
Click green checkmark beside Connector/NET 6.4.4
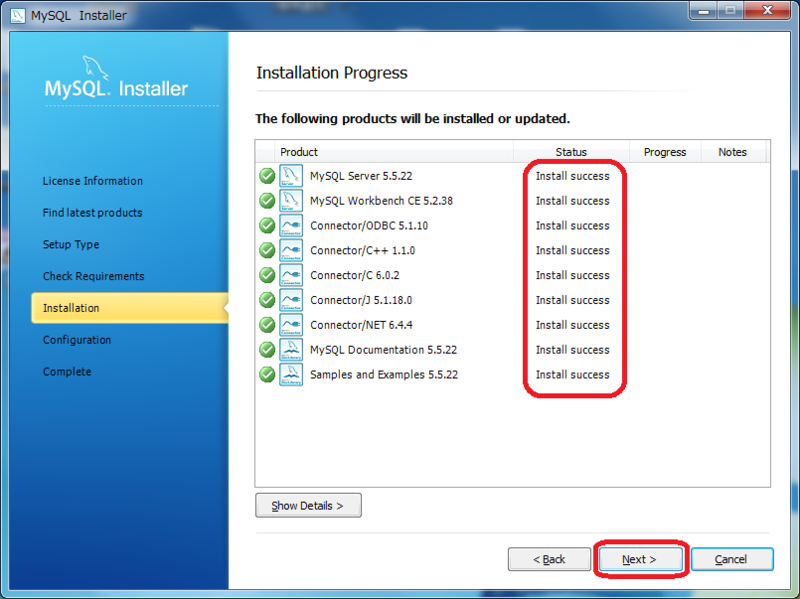267,325
